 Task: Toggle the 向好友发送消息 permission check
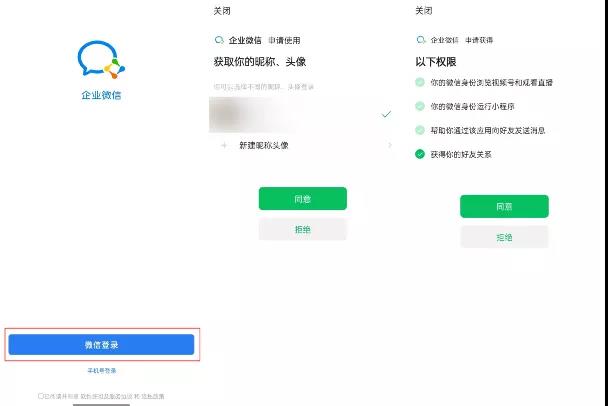[x=420, y=130]
